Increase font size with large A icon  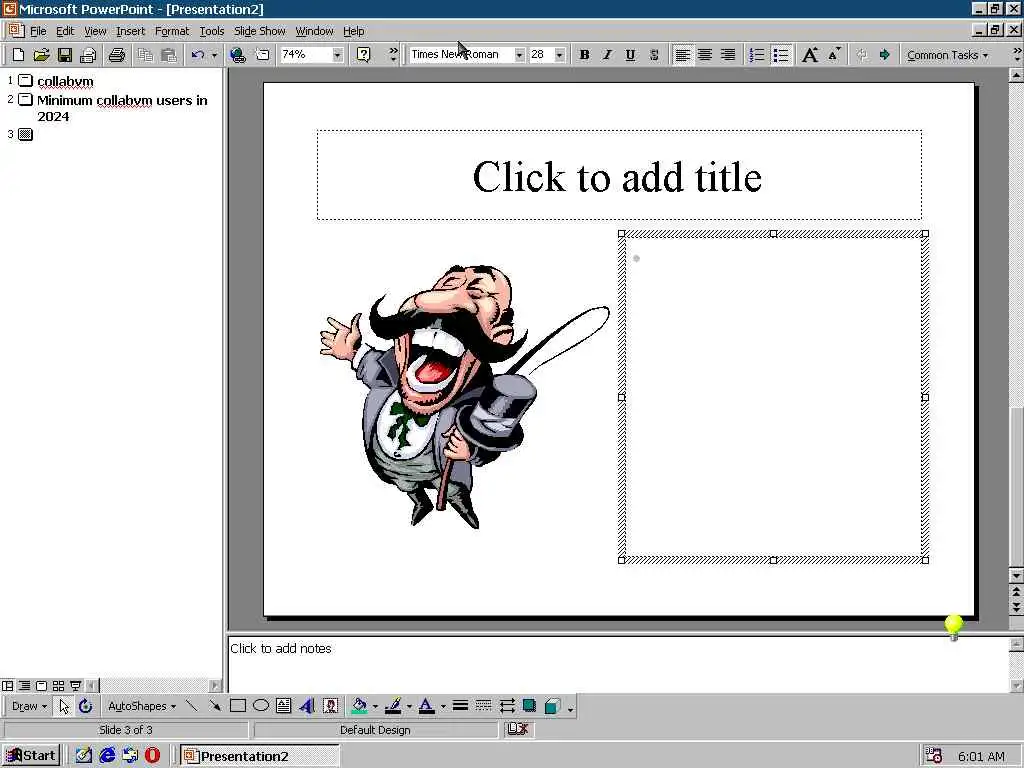coord(810,55)
